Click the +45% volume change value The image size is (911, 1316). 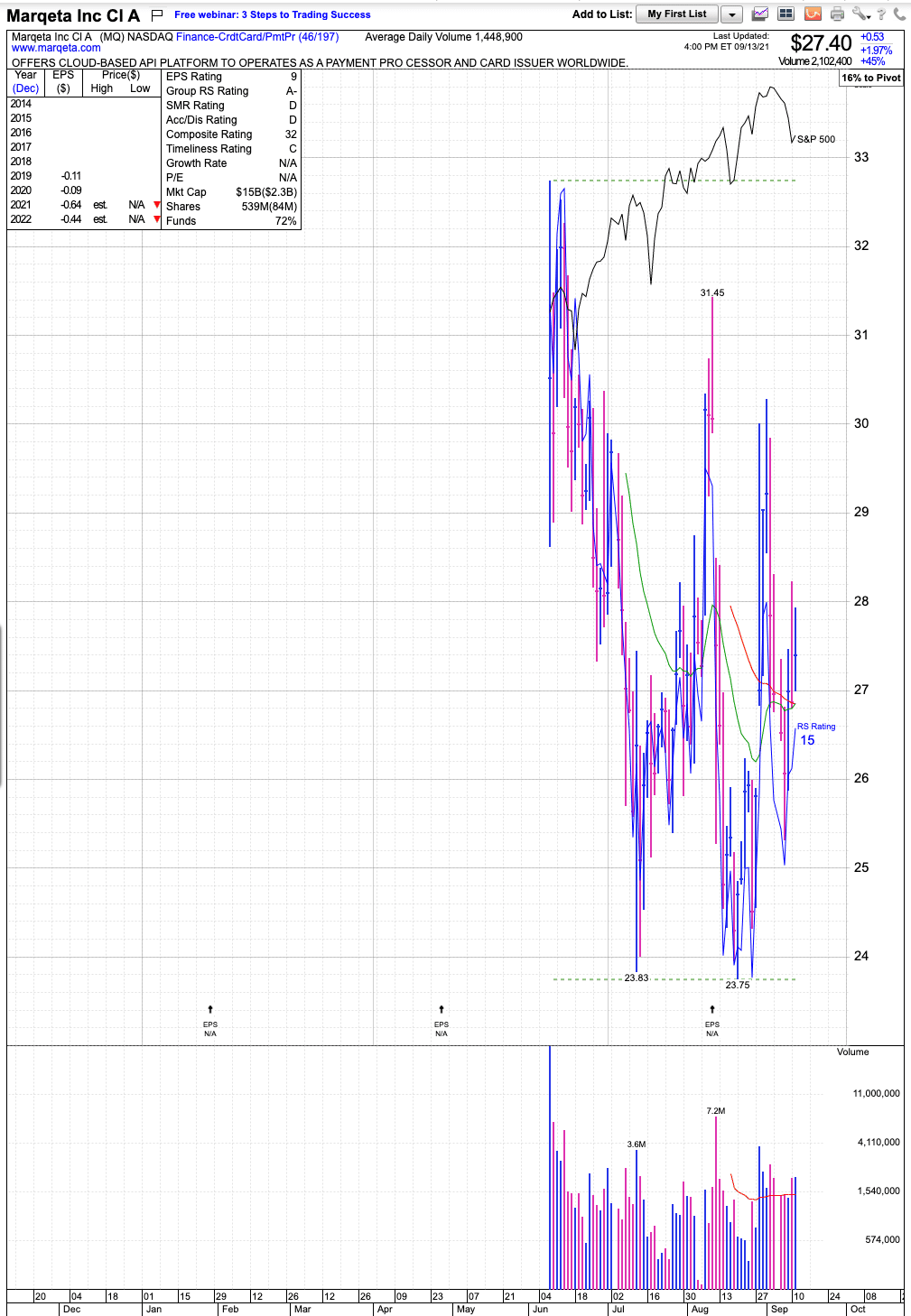(872, 61)
